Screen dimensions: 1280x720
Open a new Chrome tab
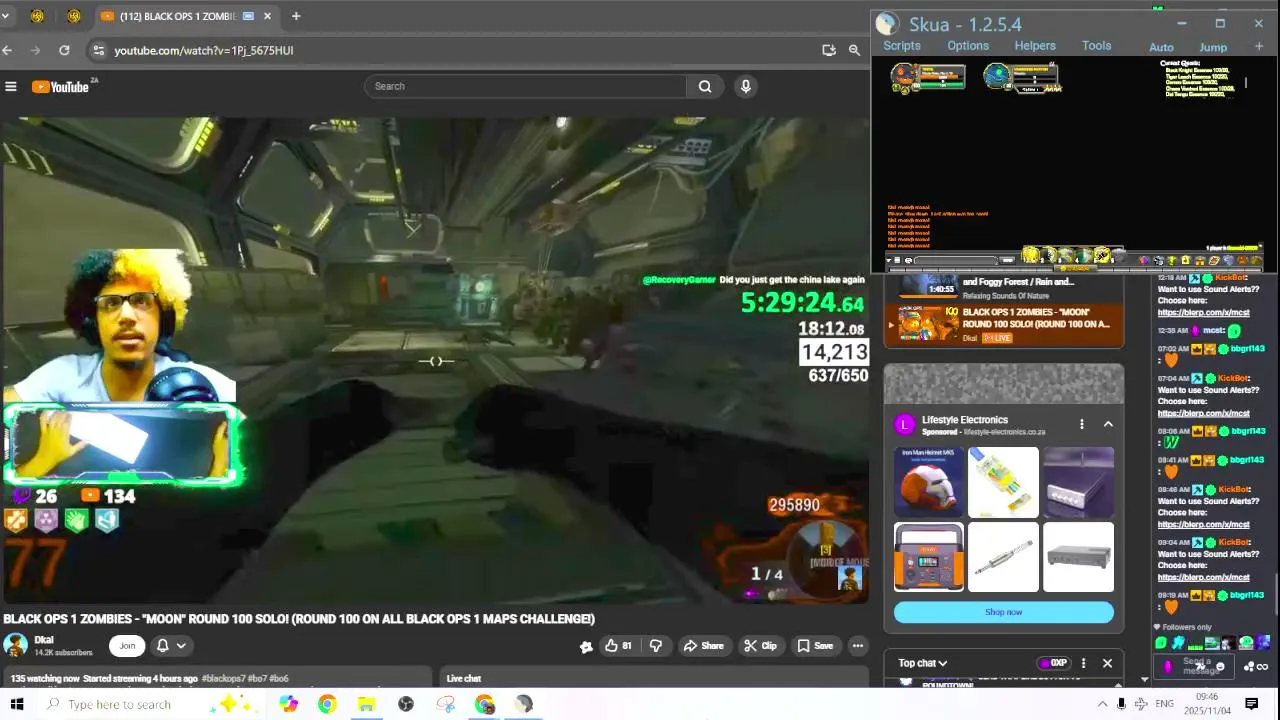tap(296, 16)
